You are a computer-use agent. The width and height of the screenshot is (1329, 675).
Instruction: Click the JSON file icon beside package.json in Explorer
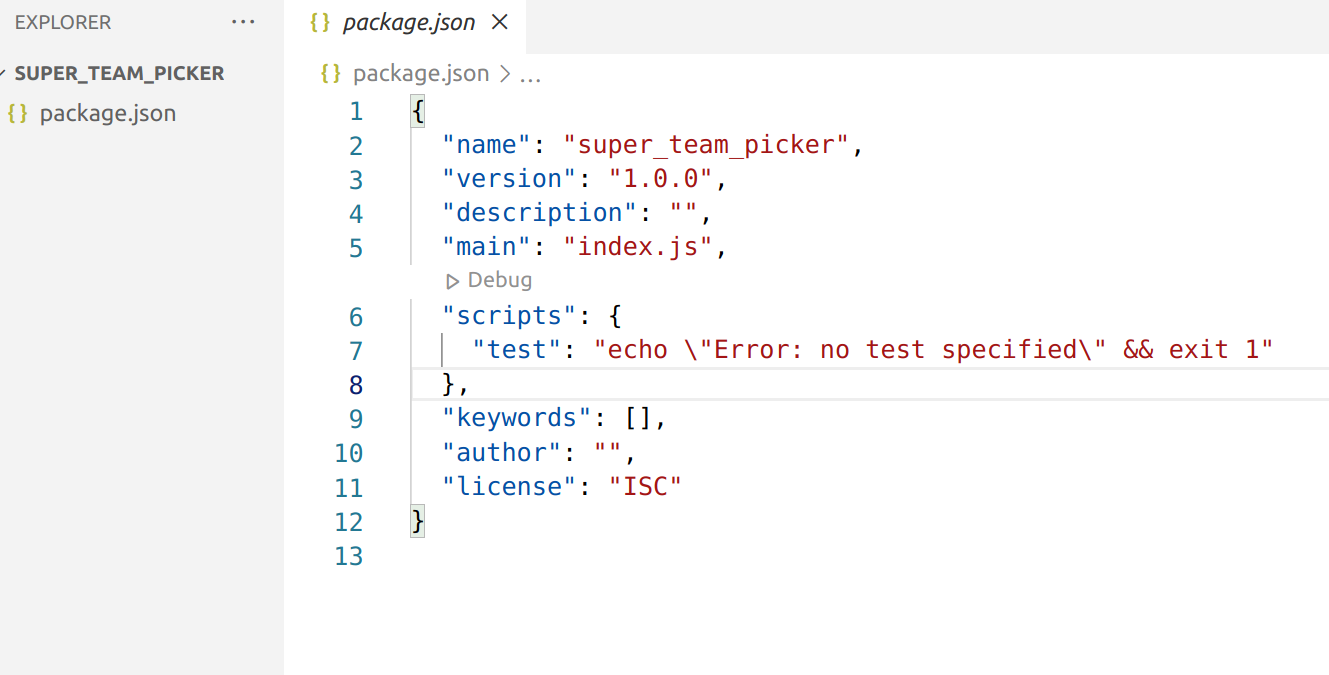pyautogui.click(x=17, y=113)
